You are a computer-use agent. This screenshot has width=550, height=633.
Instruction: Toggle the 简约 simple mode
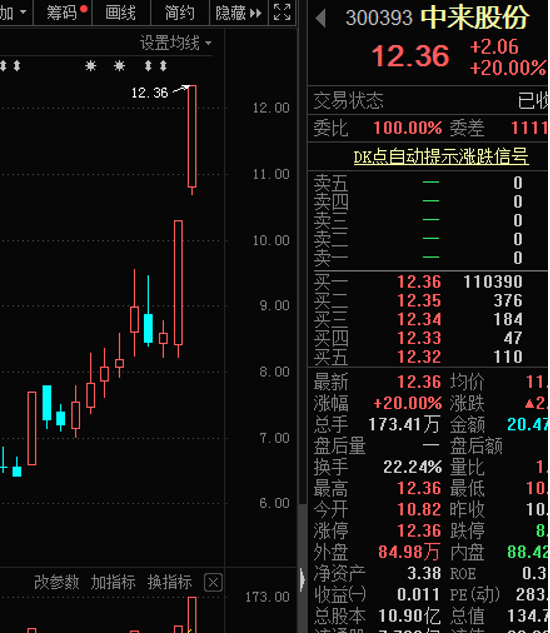point(180,13)
